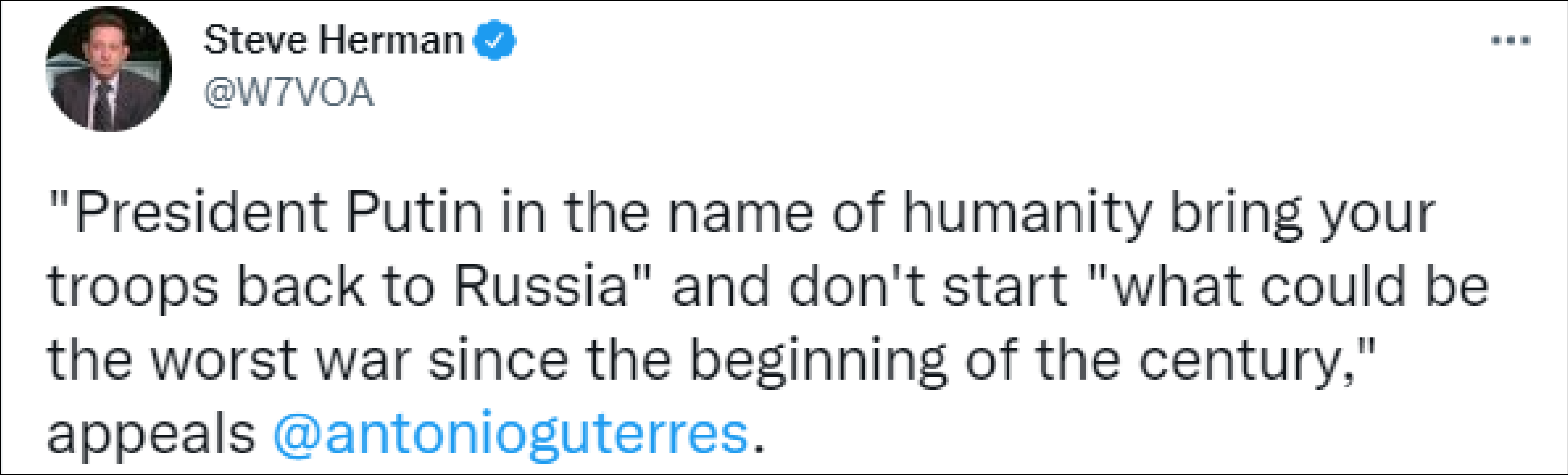Click the word "appeals" before the mention

[151, 434]
